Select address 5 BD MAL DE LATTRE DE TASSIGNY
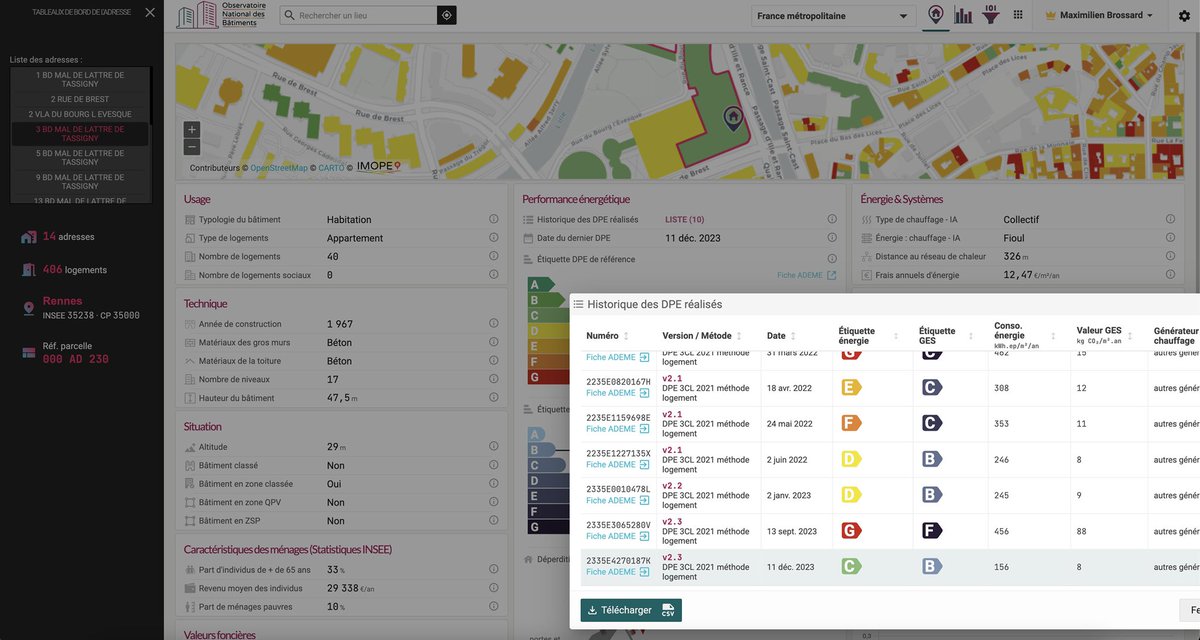The image size is (1200, 640). click(80, 158)
